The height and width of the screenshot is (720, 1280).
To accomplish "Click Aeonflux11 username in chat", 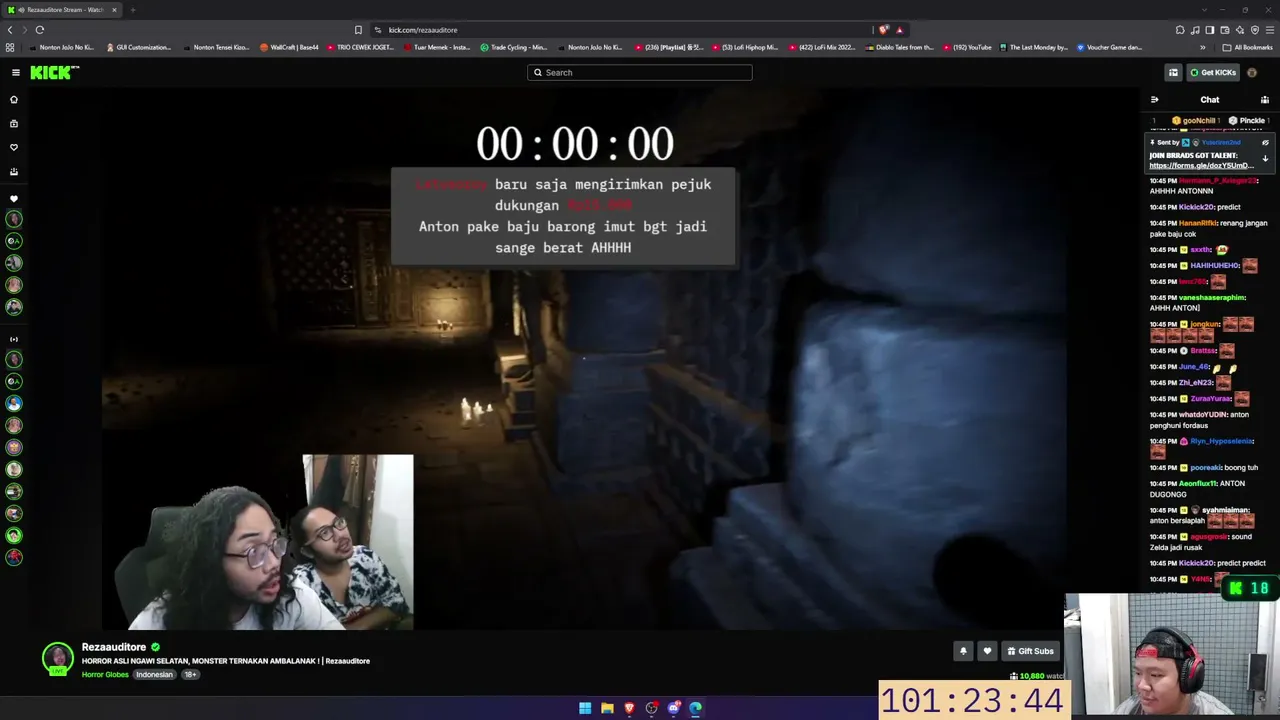I will tap(1197, 483).
